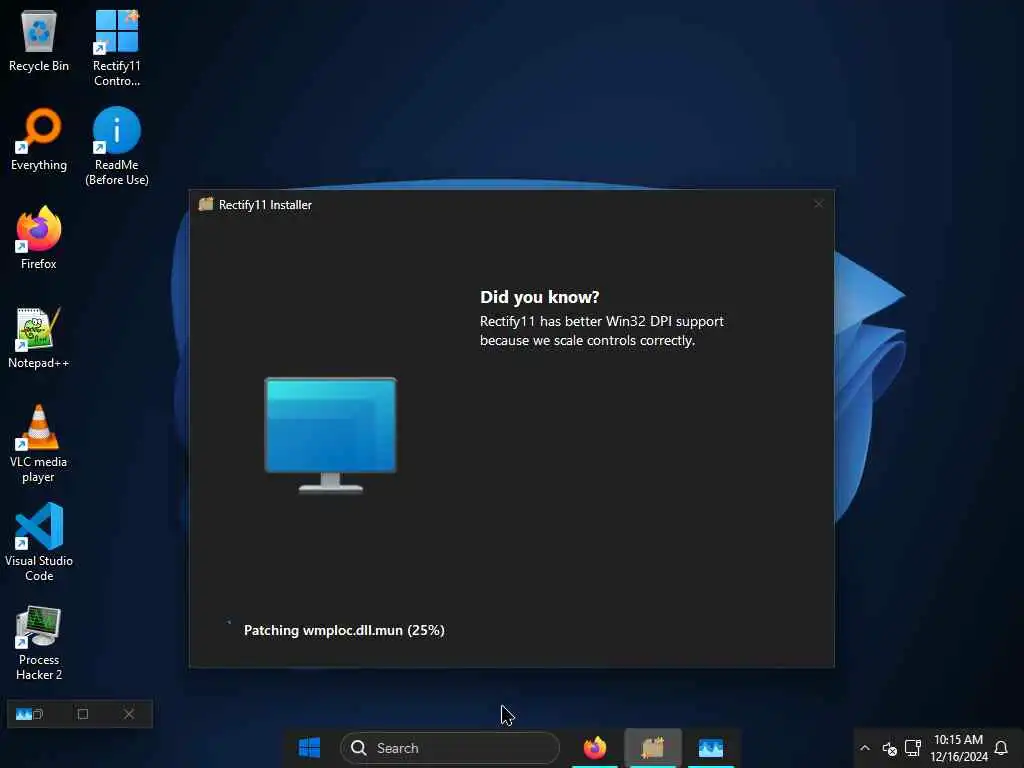Screen dimensions: 1024x768
Task: Open the Recycle Bin desktop icon
Action: pos(39,41)
